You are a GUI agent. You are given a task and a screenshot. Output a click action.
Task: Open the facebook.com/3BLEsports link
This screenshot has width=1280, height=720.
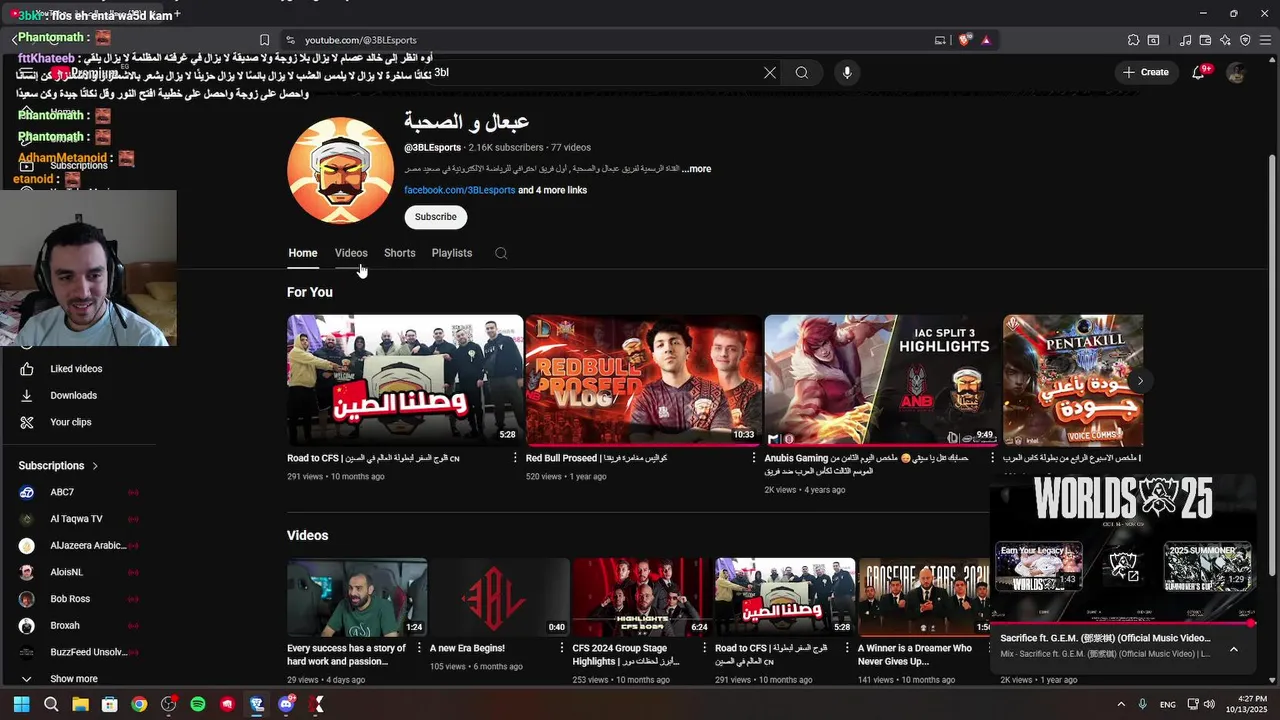[459, 190]
